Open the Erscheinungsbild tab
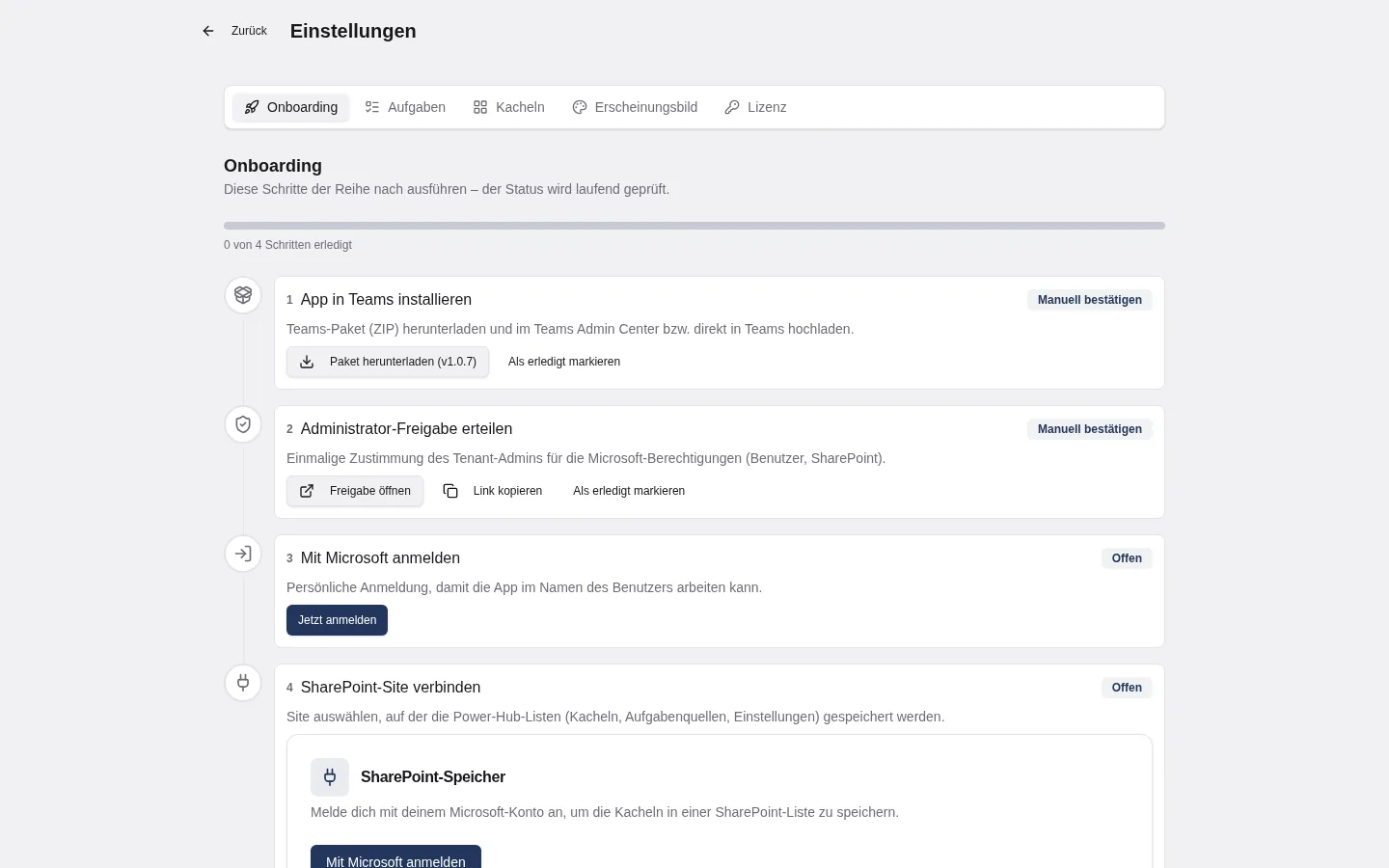1389x868 pixels. point(635,107)
